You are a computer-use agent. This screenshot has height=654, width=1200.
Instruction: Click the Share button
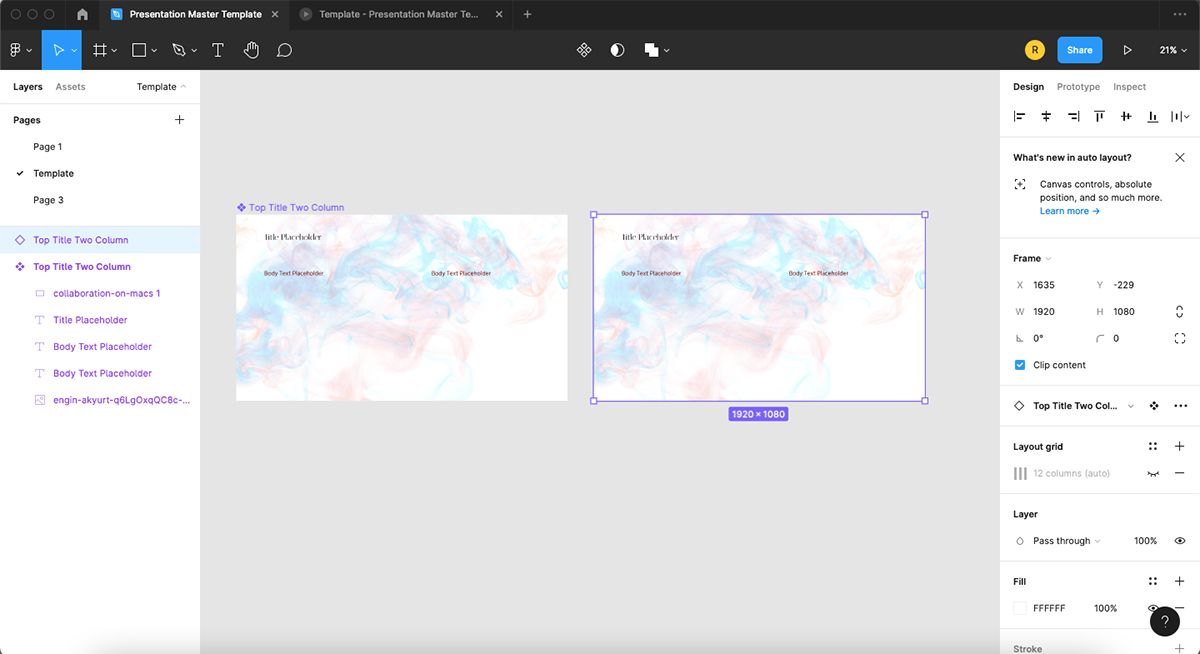coord(1079,49)
